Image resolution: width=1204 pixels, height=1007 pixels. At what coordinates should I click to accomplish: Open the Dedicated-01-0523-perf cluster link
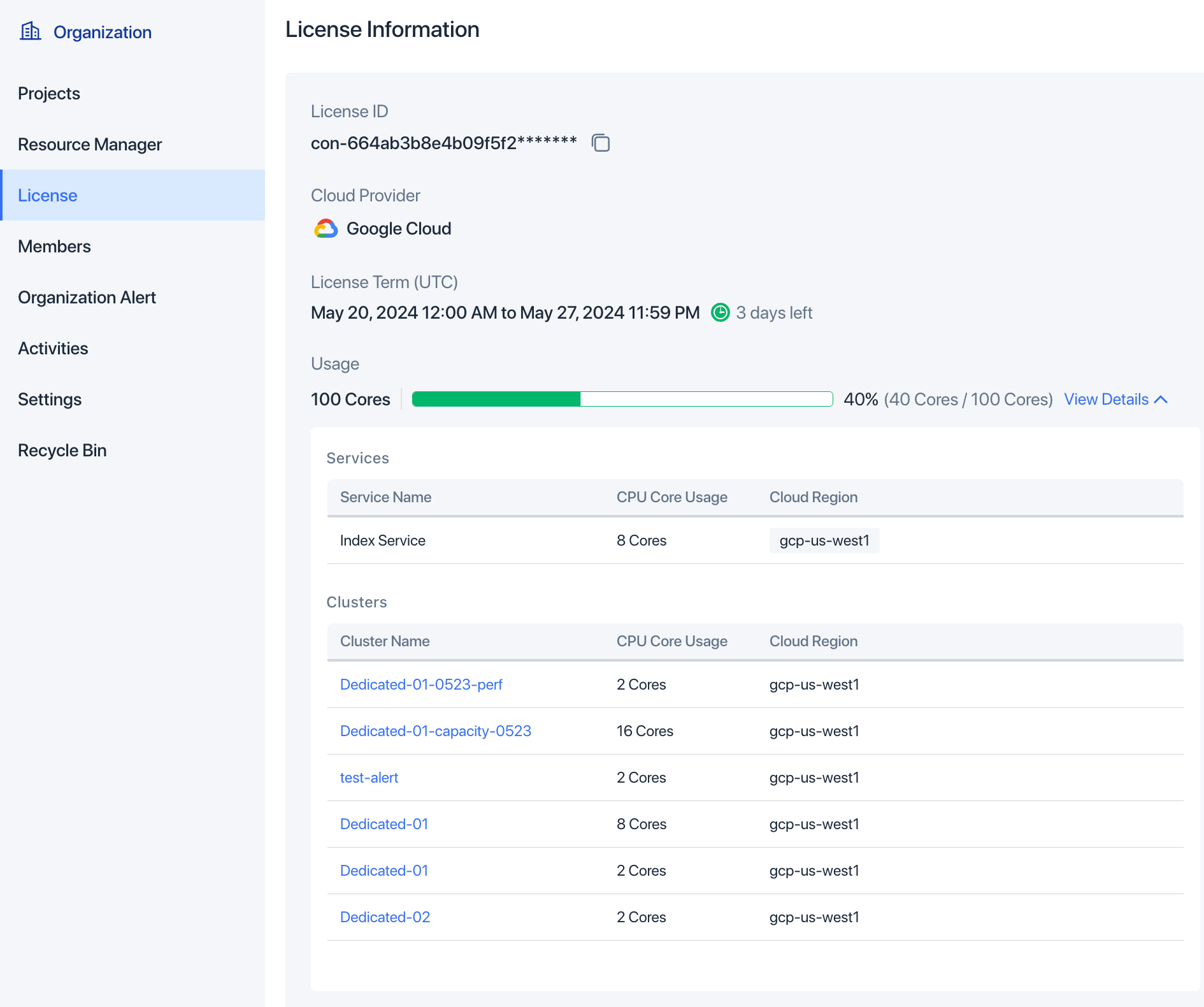click(x=421, y=685)
